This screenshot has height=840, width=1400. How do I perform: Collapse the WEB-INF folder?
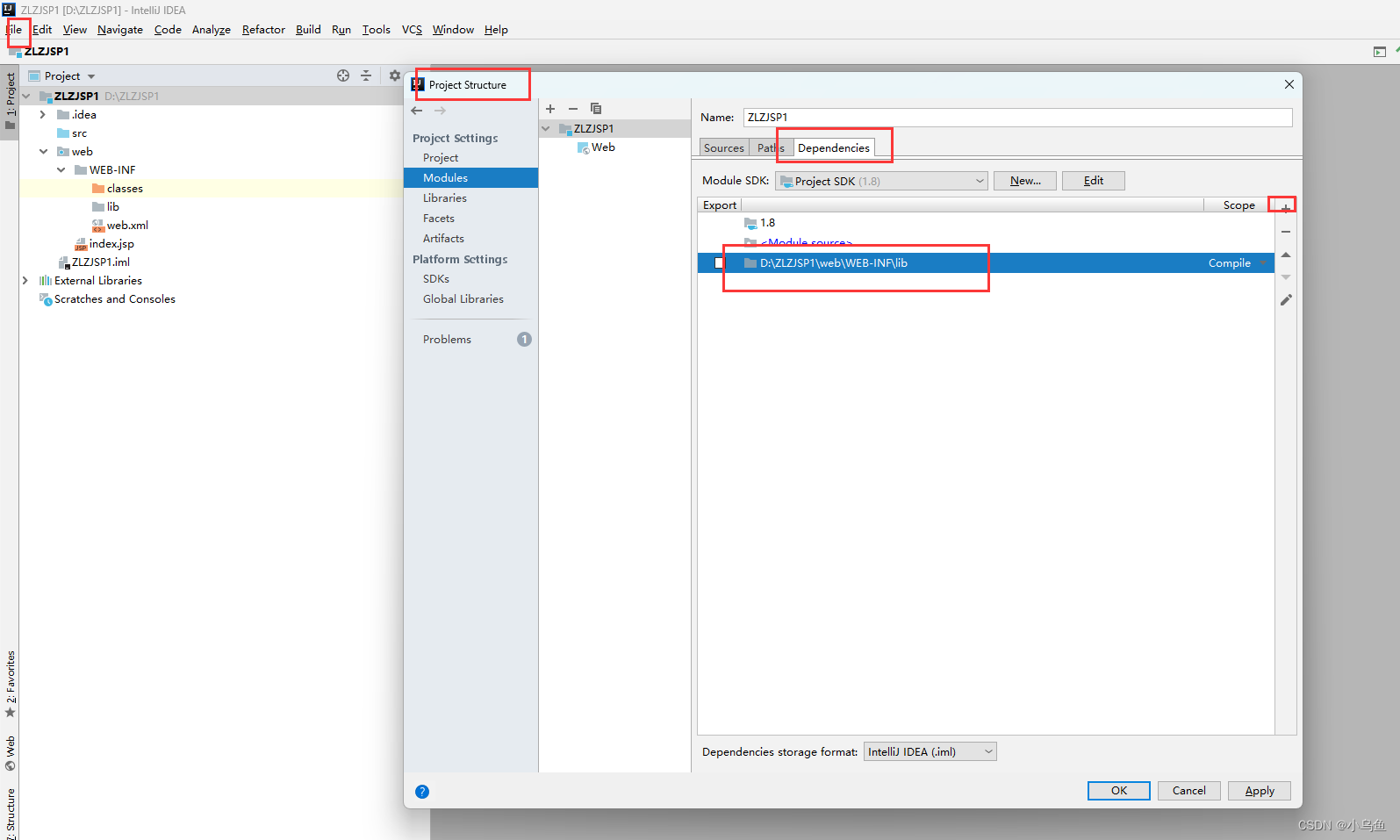(61, 170)
